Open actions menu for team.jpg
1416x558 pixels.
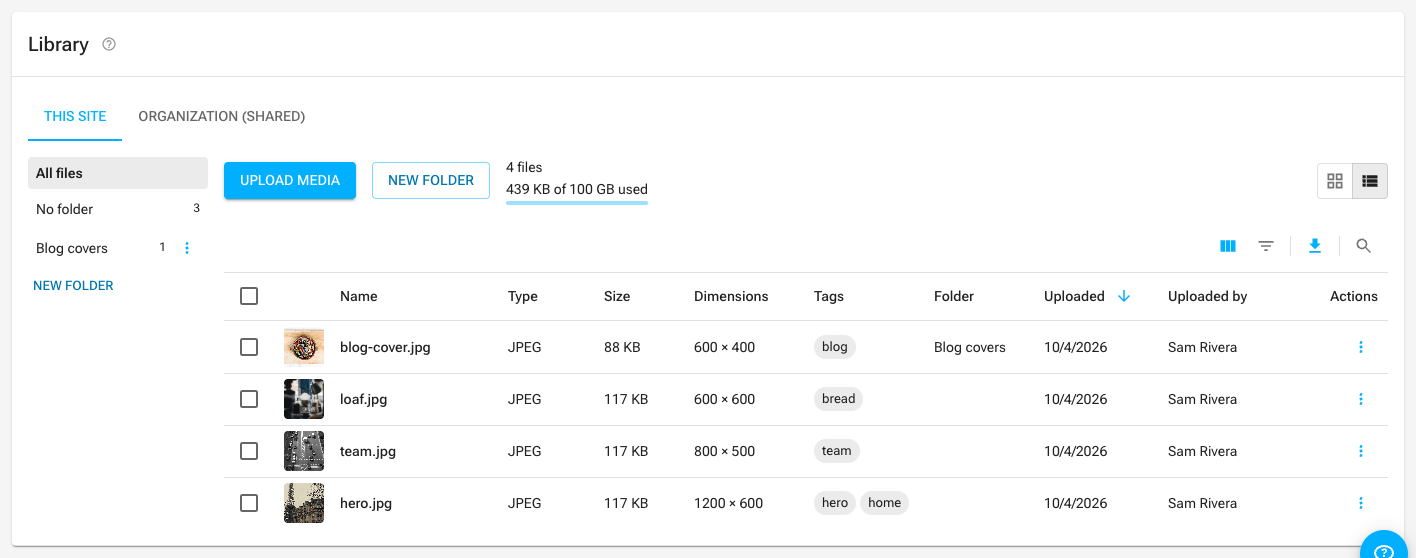1361,451
